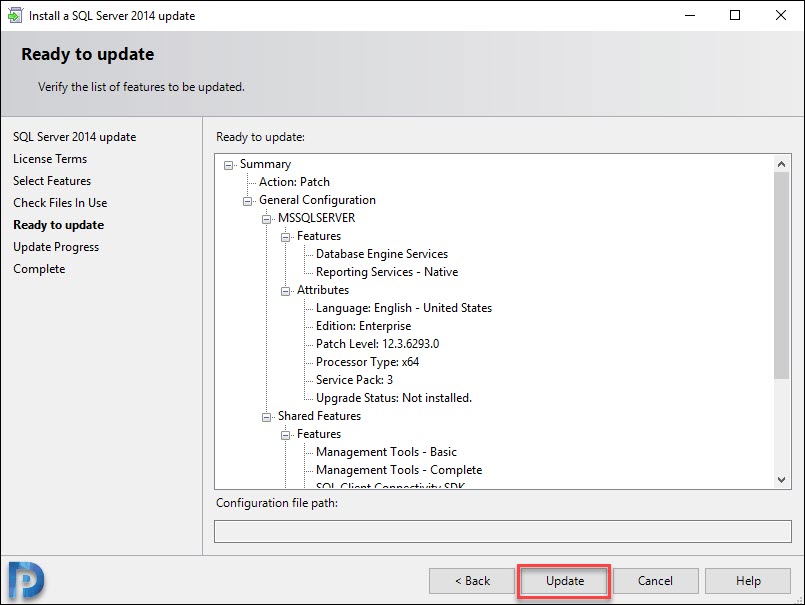This screenshot has width=805, height=605.
Task: Select the SQL Server 2014 update step
Action: pyautogui.click(x=74, y=137)
